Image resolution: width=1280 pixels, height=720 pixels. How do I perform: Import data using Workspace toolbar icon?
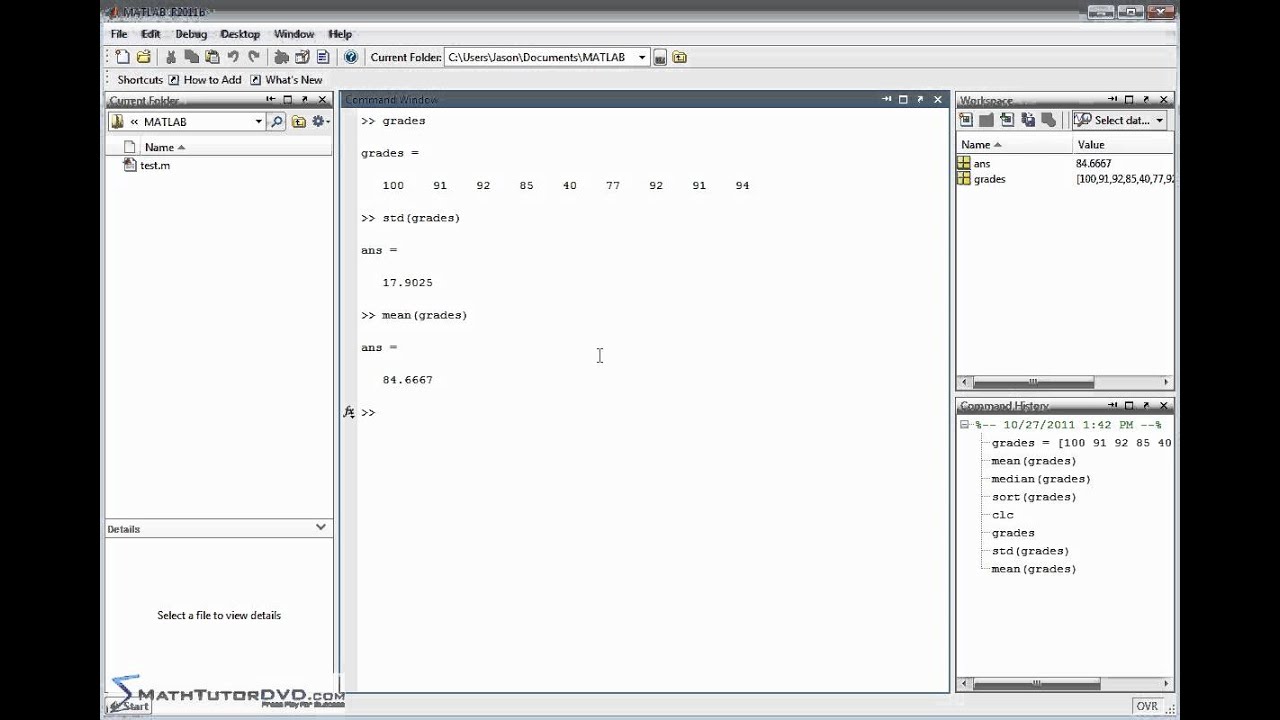pyautogui.click(x=1007, y=120)
